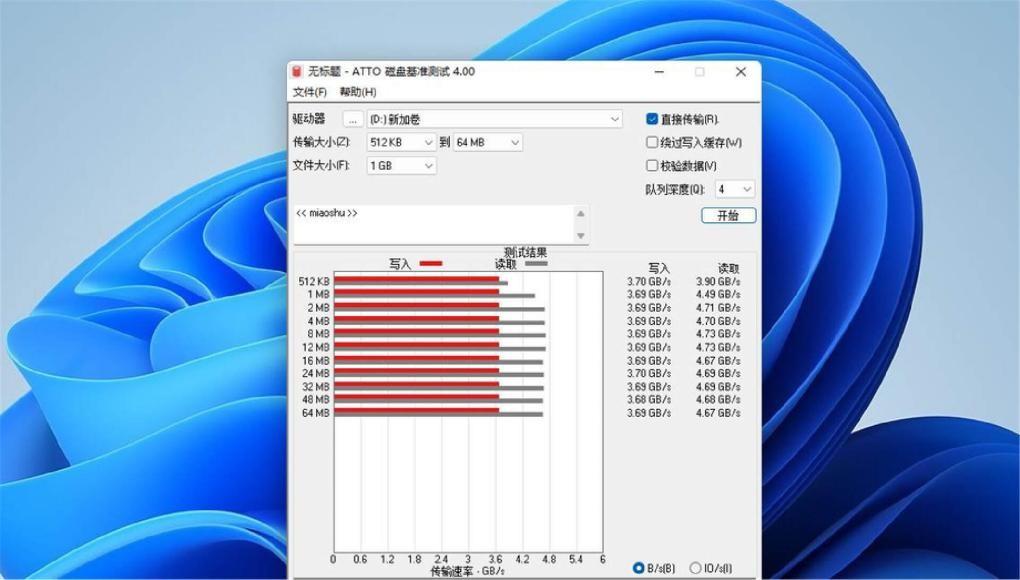This screenshot has height=580, width=1020.
Task: Click the 32 MB row label in chart
Action: tap(316, 386)
